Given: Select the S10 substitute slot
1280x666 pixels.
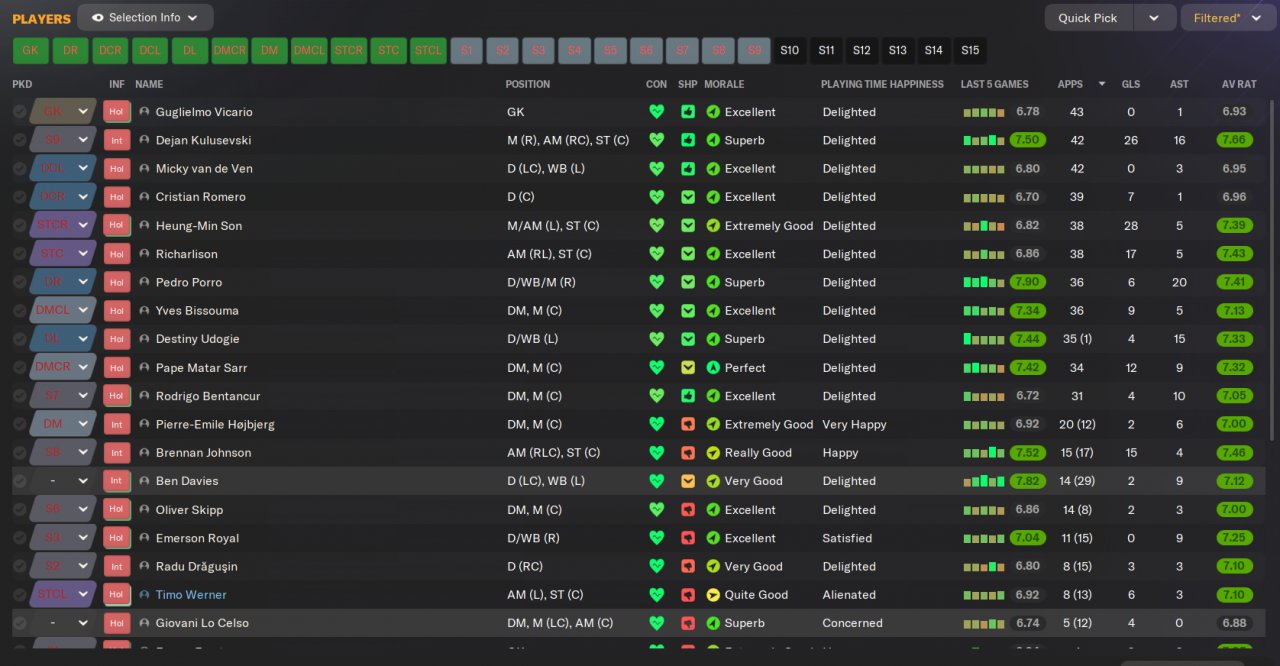Looking at the screenshot, I should click(x=790, y=50).
